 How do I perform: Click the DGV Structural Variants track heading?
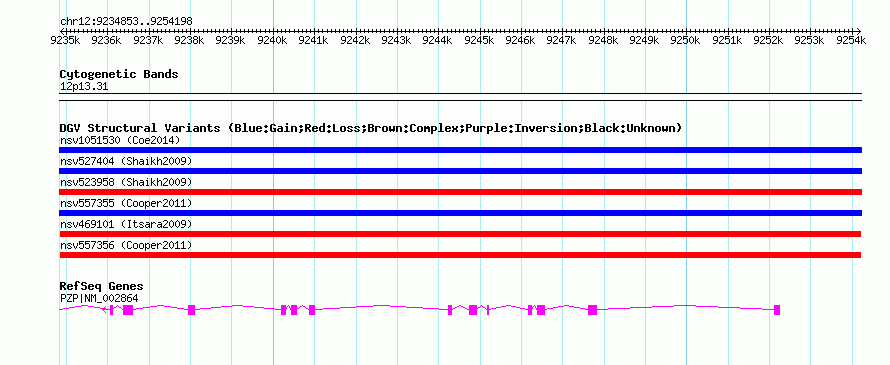point(371,128)
